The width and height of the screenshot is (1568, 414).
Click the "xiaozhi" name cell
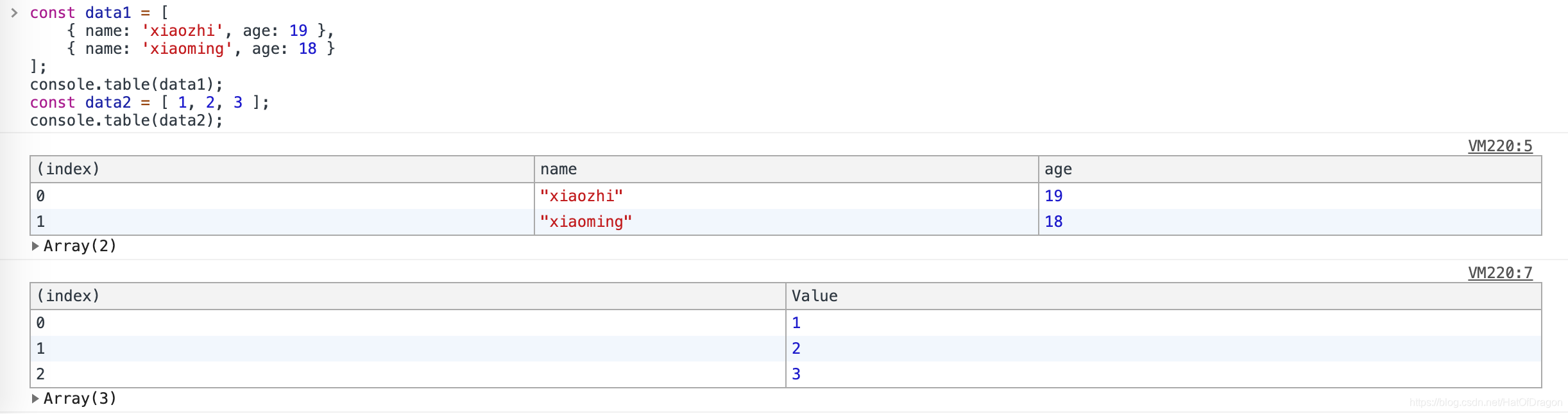point(787,196)
